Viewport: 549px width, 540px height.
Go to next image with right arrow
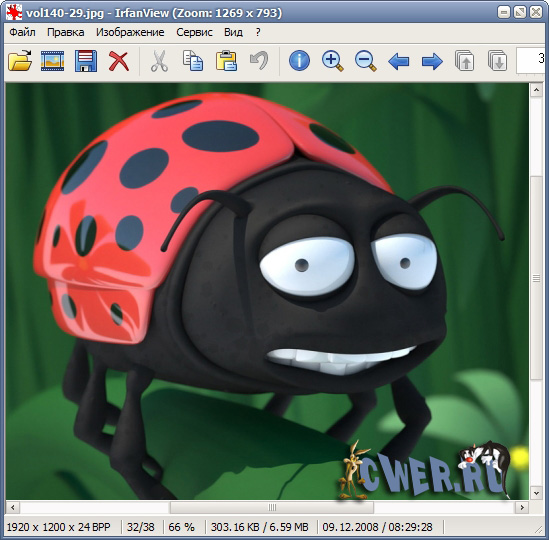(432, 61)
